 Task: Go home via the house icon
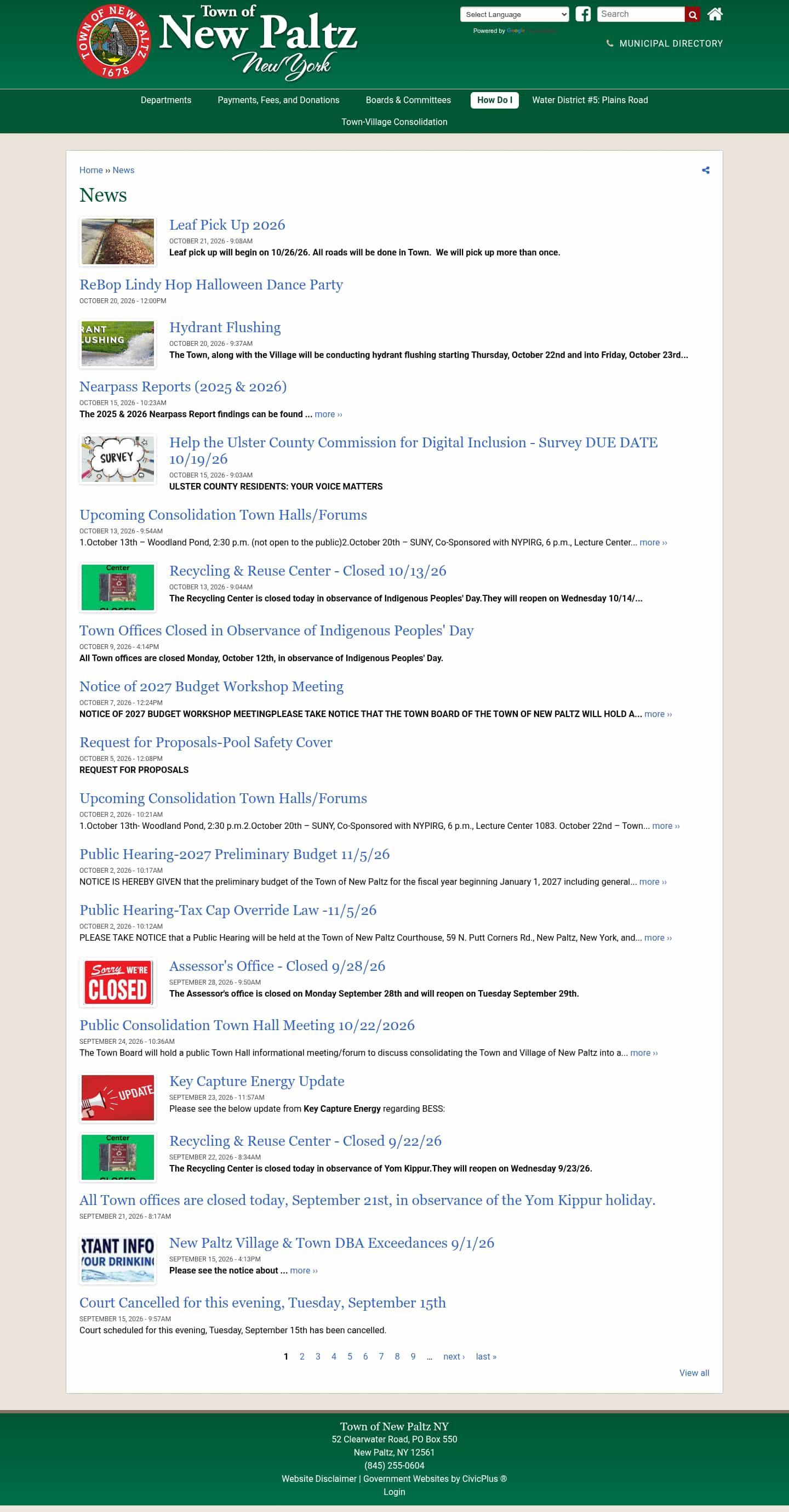coord(714,14)
